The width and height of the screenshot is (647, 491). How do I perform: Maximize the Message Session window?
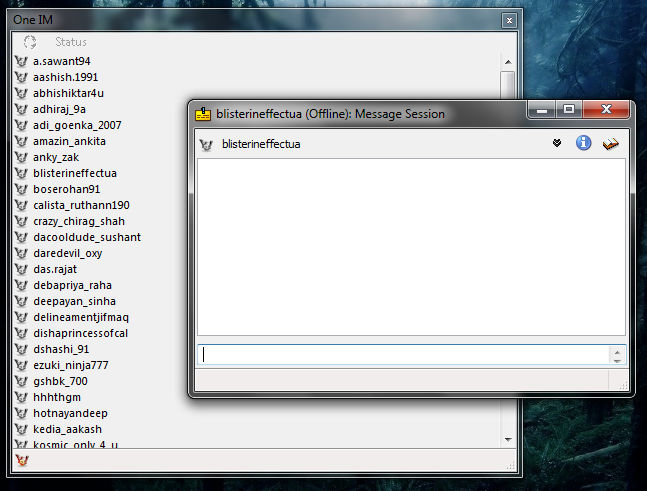[x=569, y=109]
